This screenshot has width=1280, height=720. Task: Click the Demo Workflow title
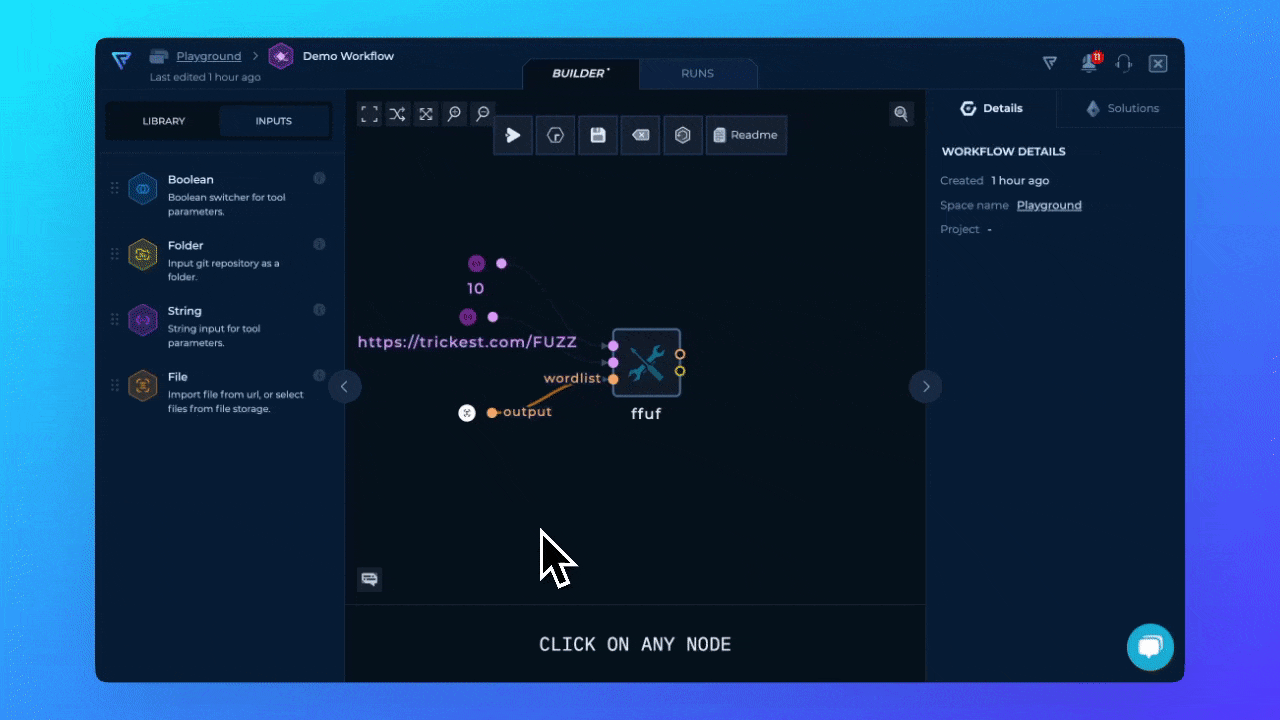click(348, 56)
